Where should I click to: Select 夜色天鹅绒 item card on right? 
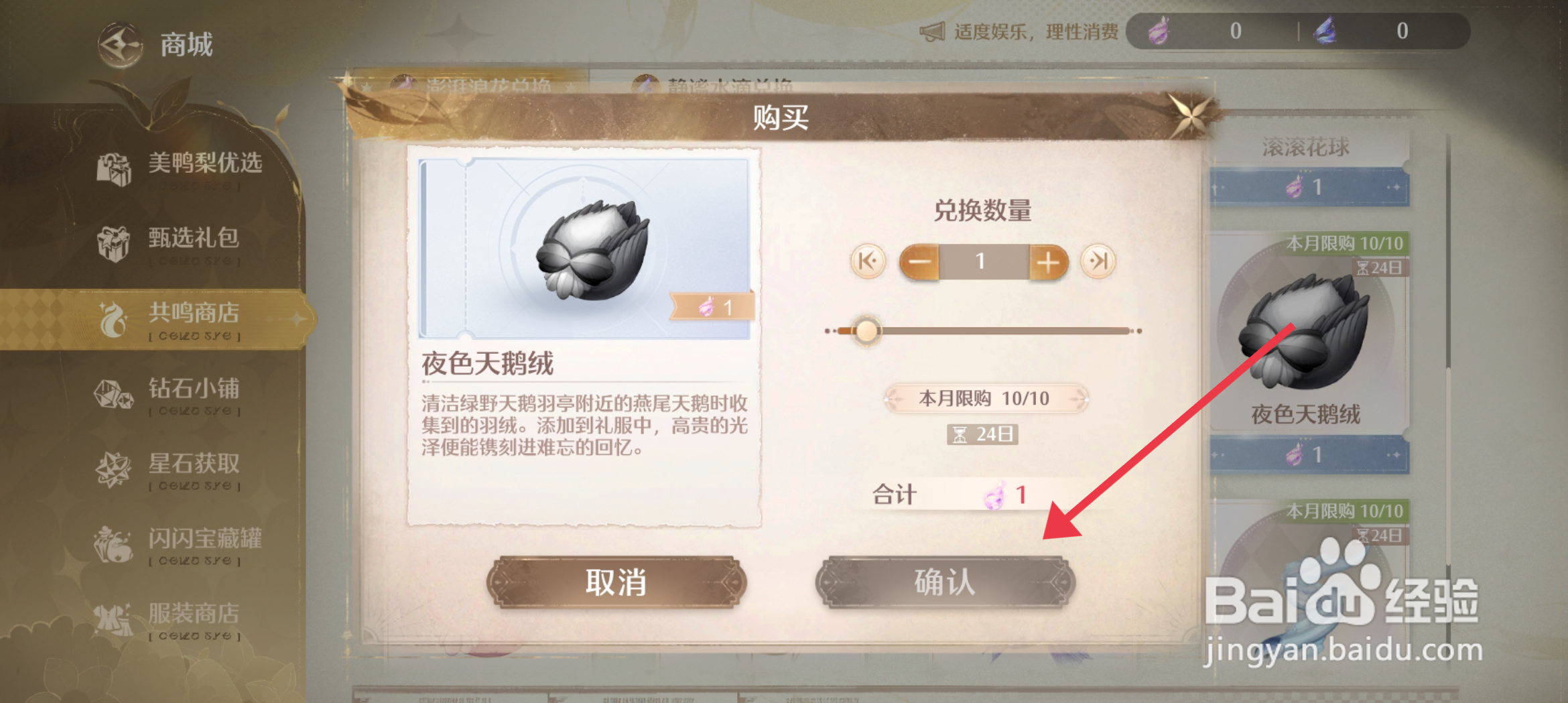coord(1308,353)
